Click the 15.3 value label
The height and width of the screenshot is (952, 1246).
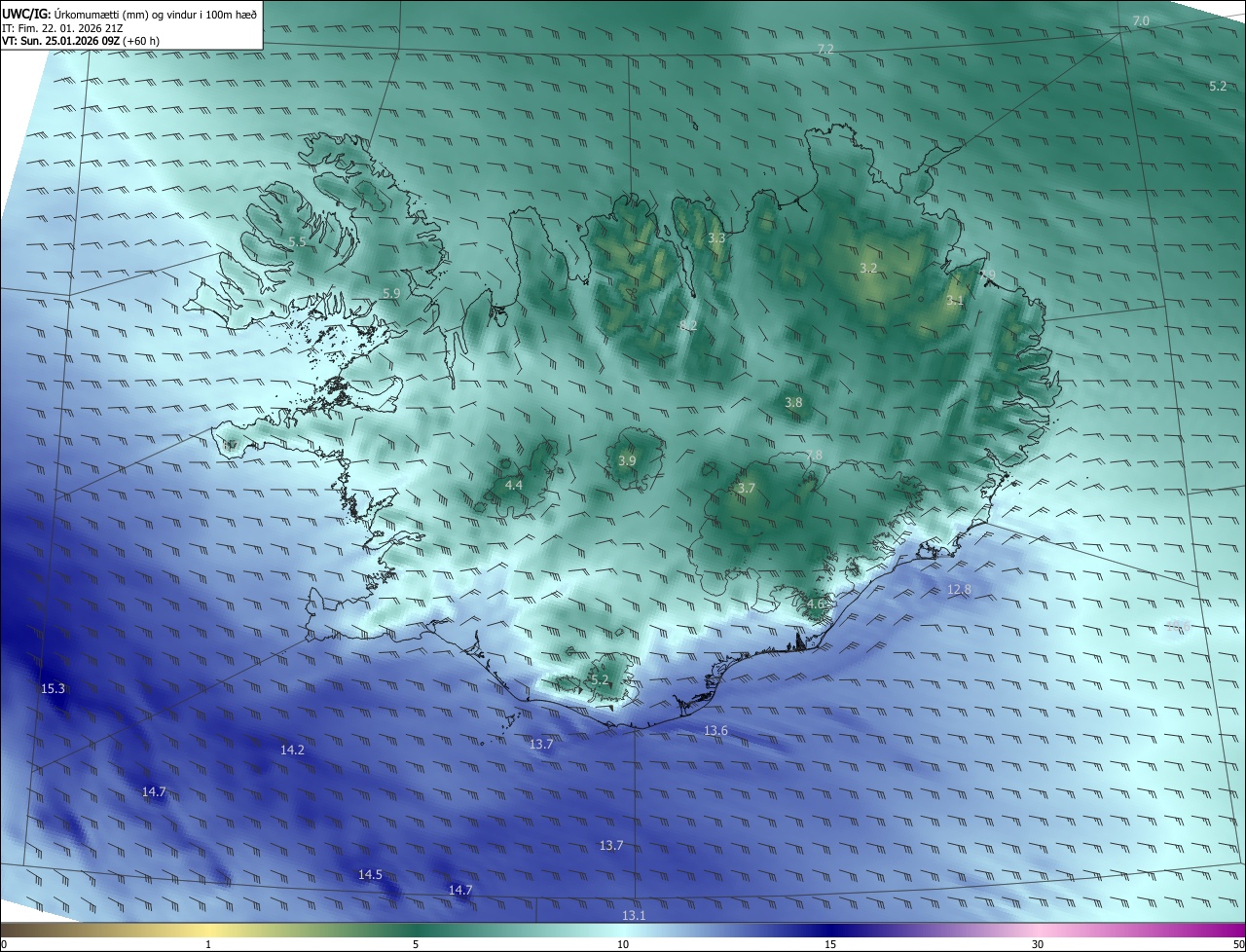coord(53,688)
